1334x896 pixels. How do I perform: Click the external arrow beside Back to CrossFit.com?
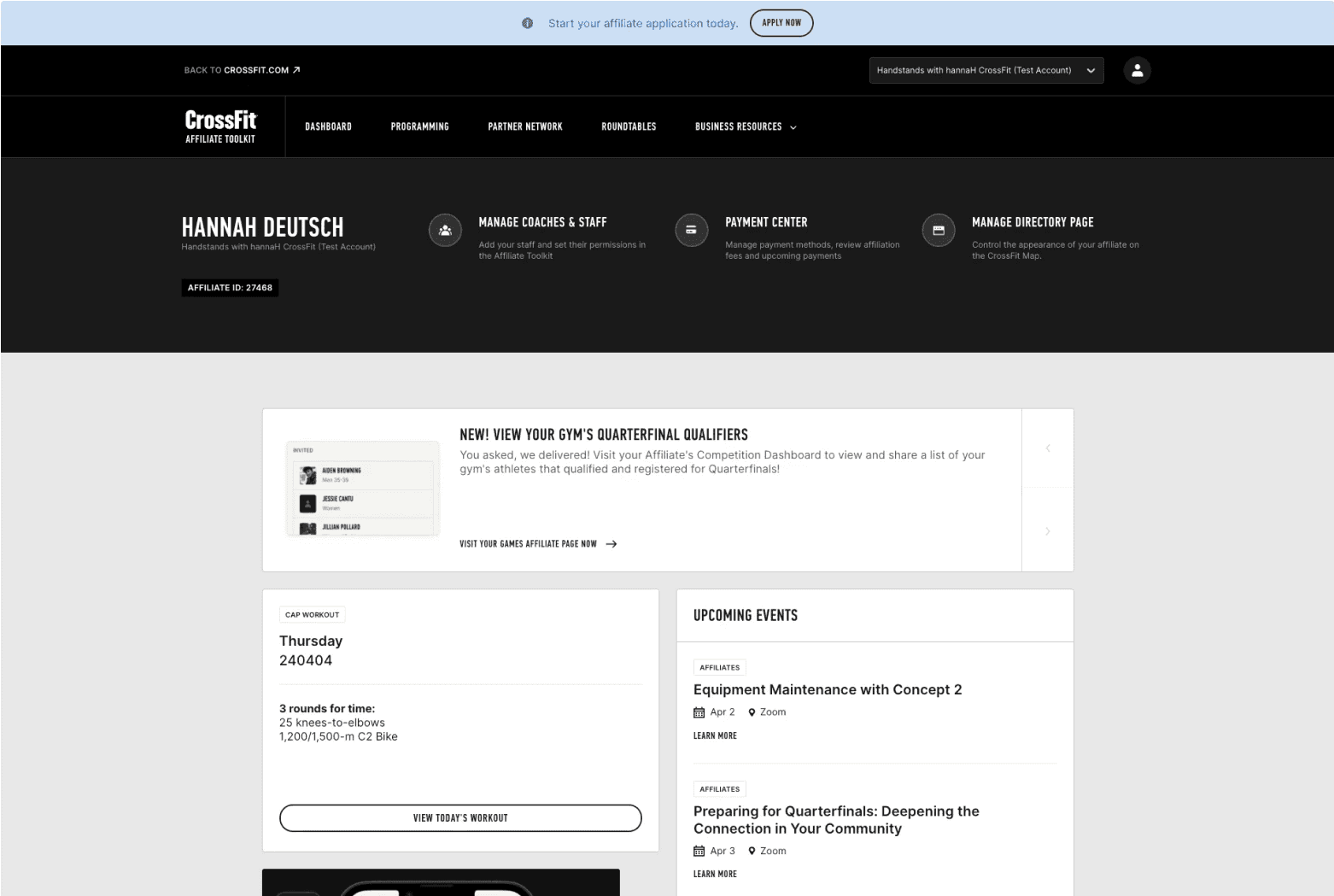click(296, 70)
